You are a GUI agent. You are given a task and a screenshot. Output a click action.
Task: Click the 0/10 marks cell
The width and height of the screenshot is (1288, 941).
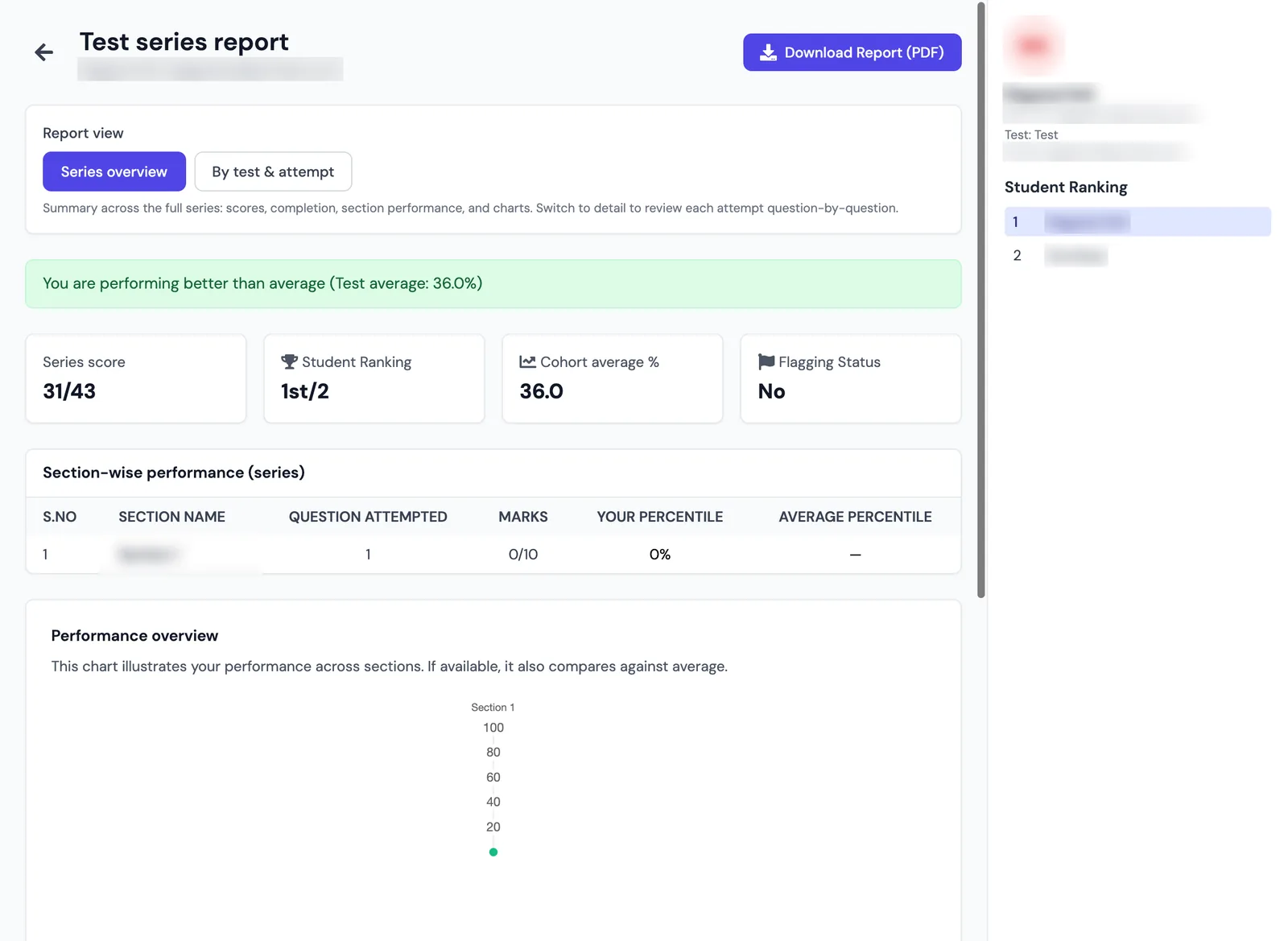point(523,555)
